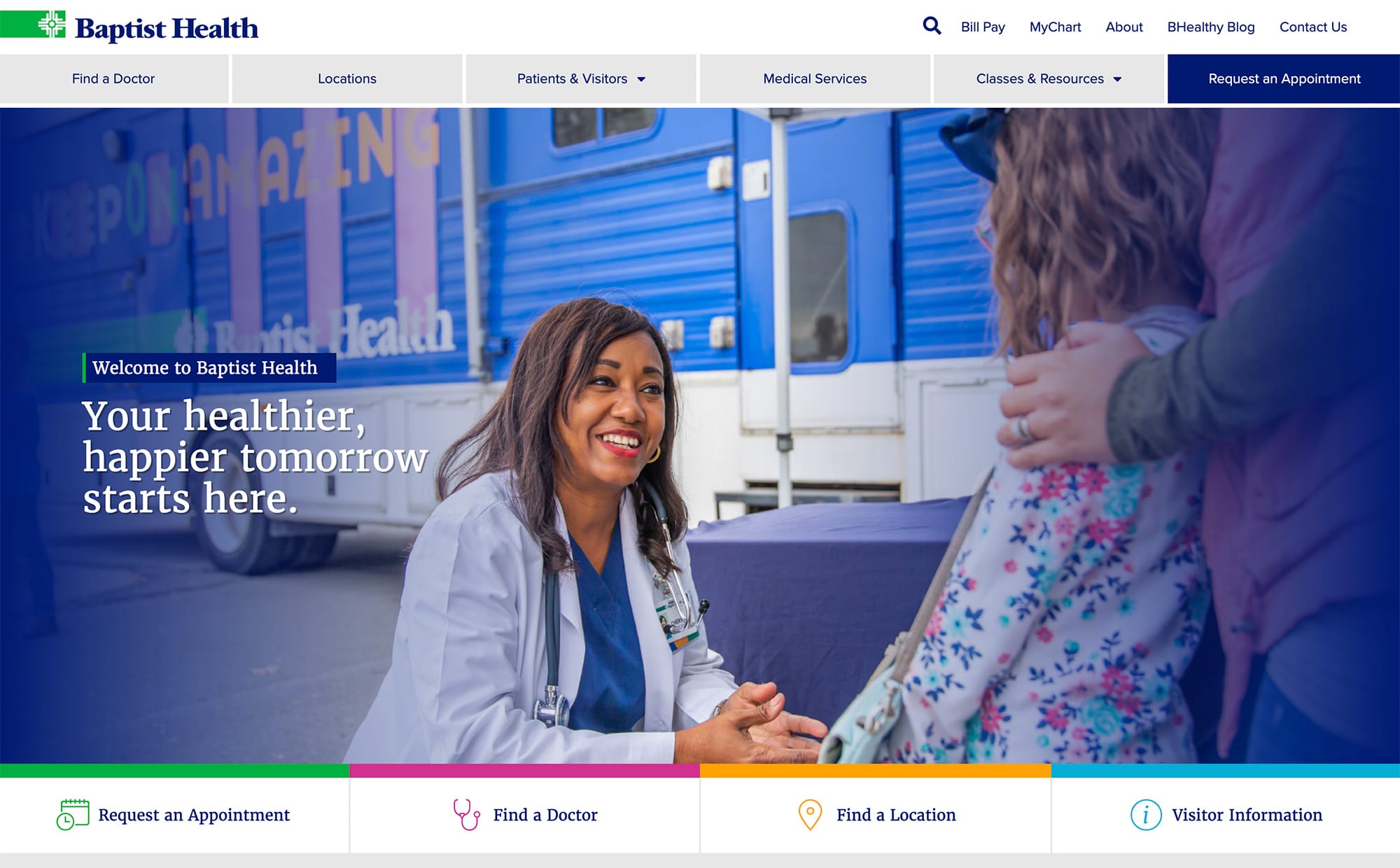Click the Request an Appointment button

tap(1283, 79)
